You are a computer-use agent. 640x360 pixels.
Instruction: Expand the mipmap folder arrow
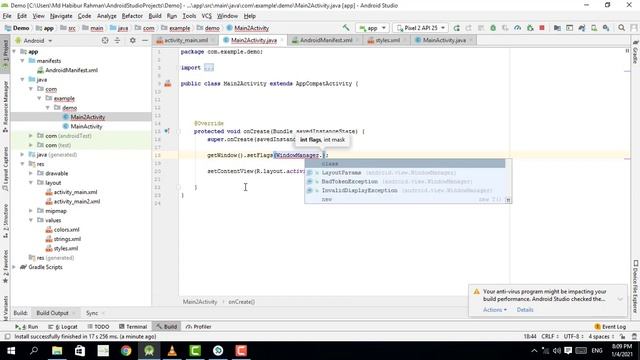(x=31, y=211)
